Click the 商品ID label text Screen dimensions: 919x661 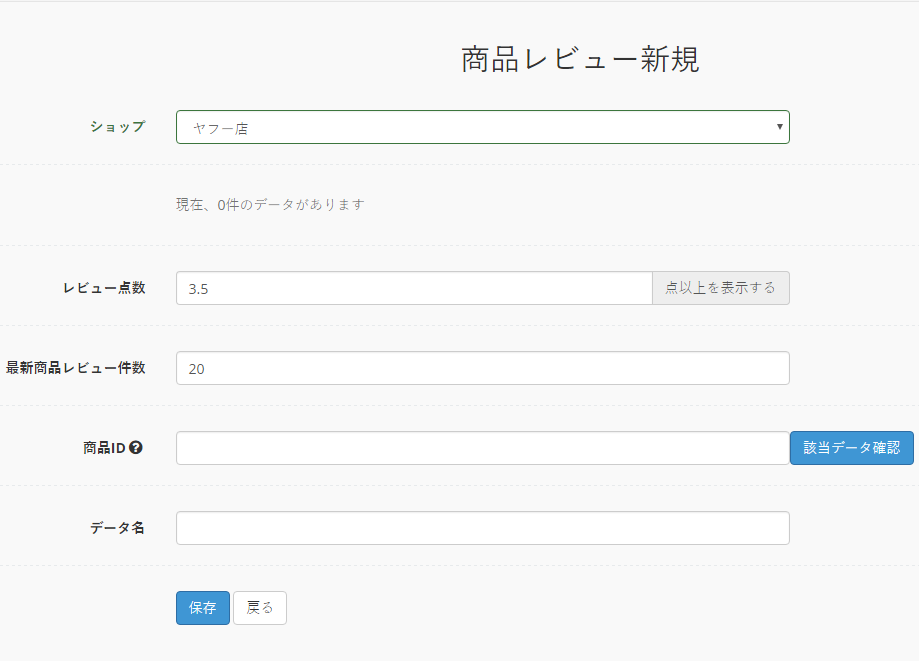tap(104, 448)
